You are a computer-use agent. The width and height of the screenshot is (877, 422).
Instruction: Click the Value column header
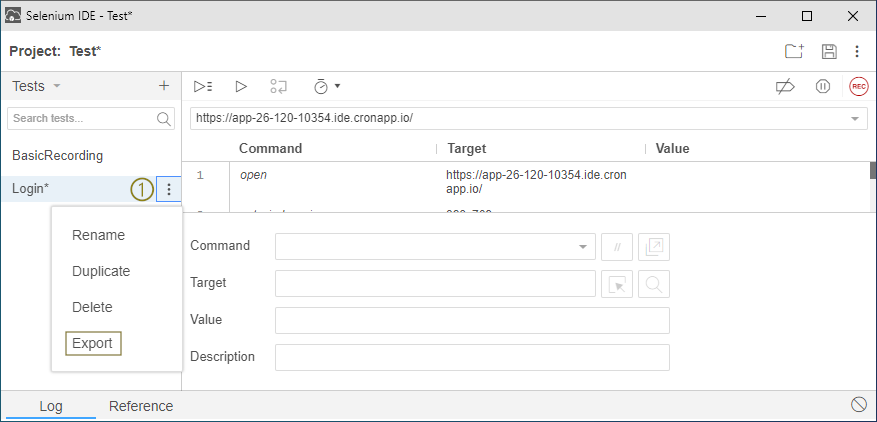(672, 148)
